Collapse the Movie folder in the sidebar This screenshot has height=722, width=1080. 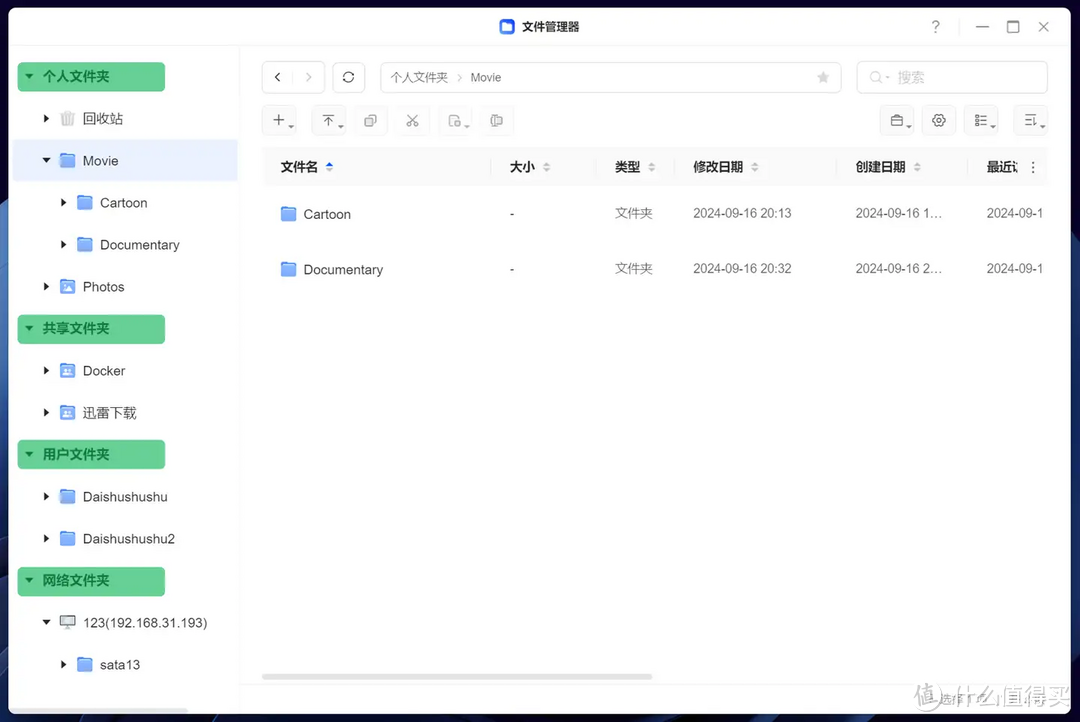(46, 160)
